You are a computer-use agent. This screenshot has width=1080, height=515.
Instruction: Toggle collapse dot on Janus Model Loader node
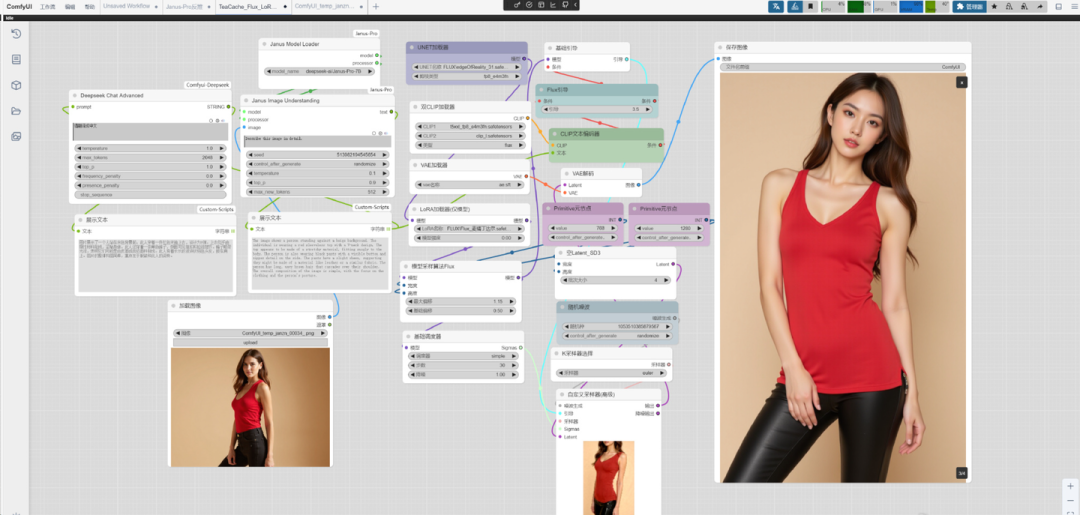[x=264, y=44]
